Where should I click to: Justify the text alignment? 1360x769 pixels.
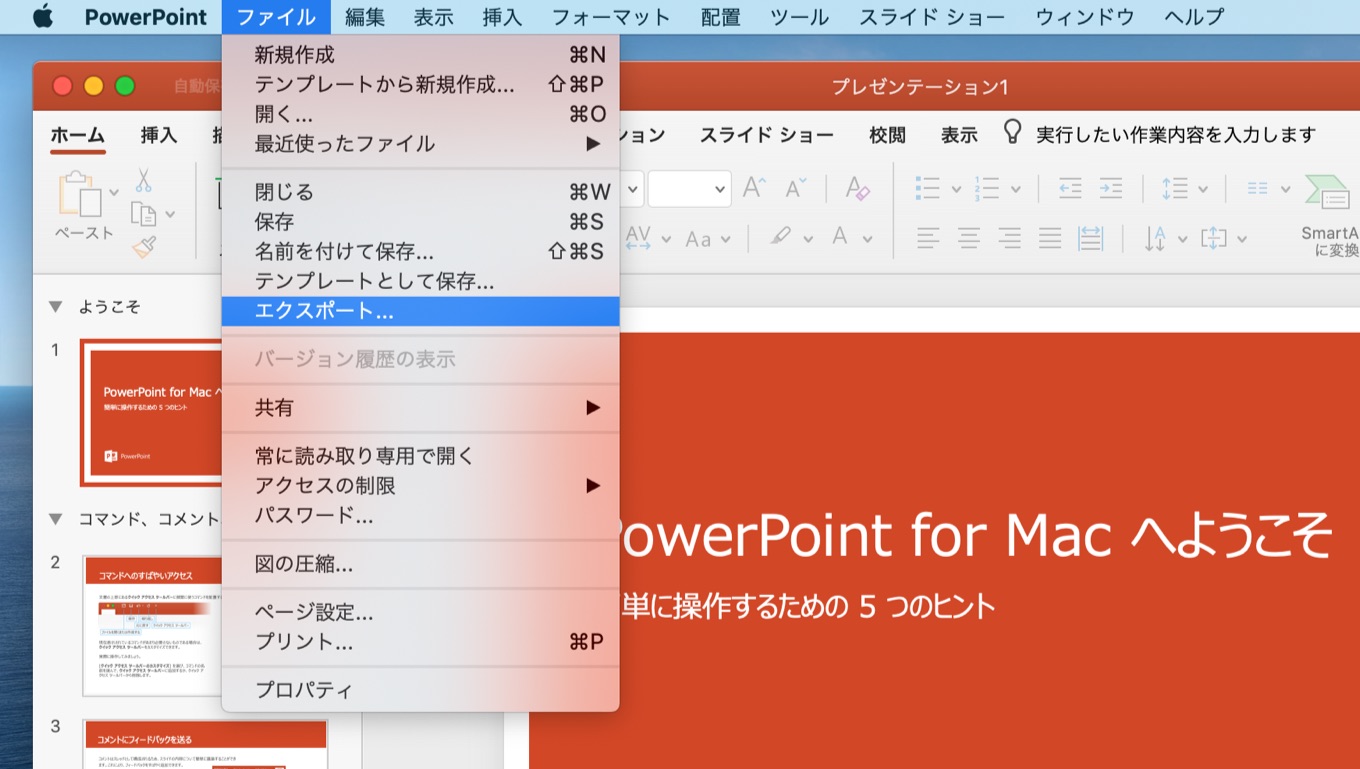coord(1050,238)
